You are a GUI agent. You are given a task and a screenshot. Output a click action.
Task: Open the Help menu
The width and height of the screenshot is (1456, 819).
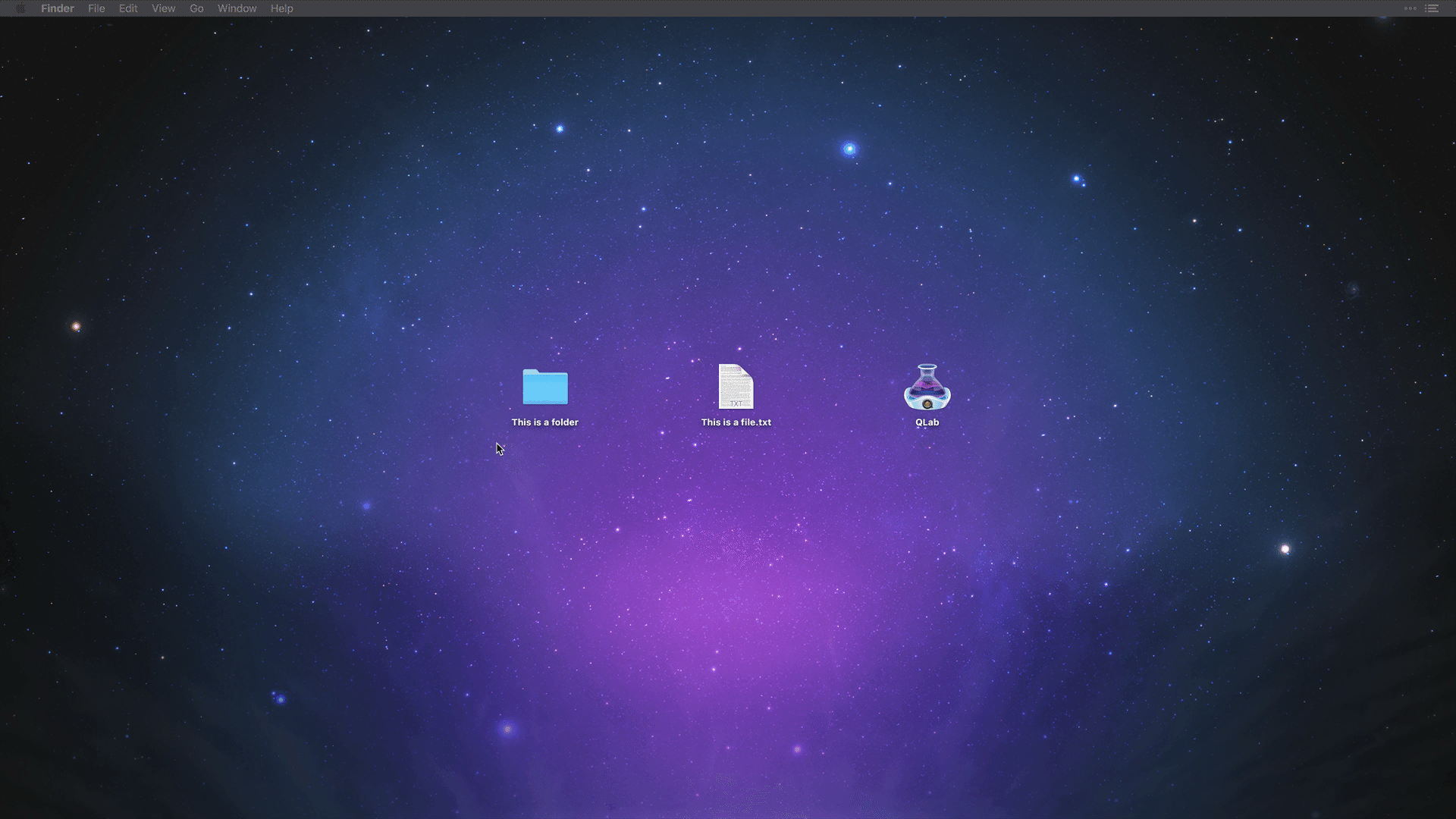(281, 8)
